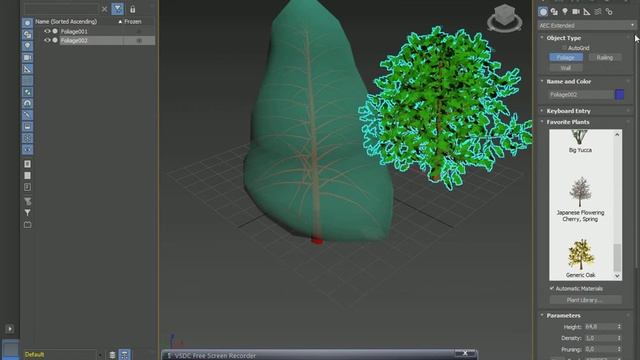Toggle Display Helpers filter in Scene Explorer
Screen dimensions: 640x360
click(x=27, y=69)
